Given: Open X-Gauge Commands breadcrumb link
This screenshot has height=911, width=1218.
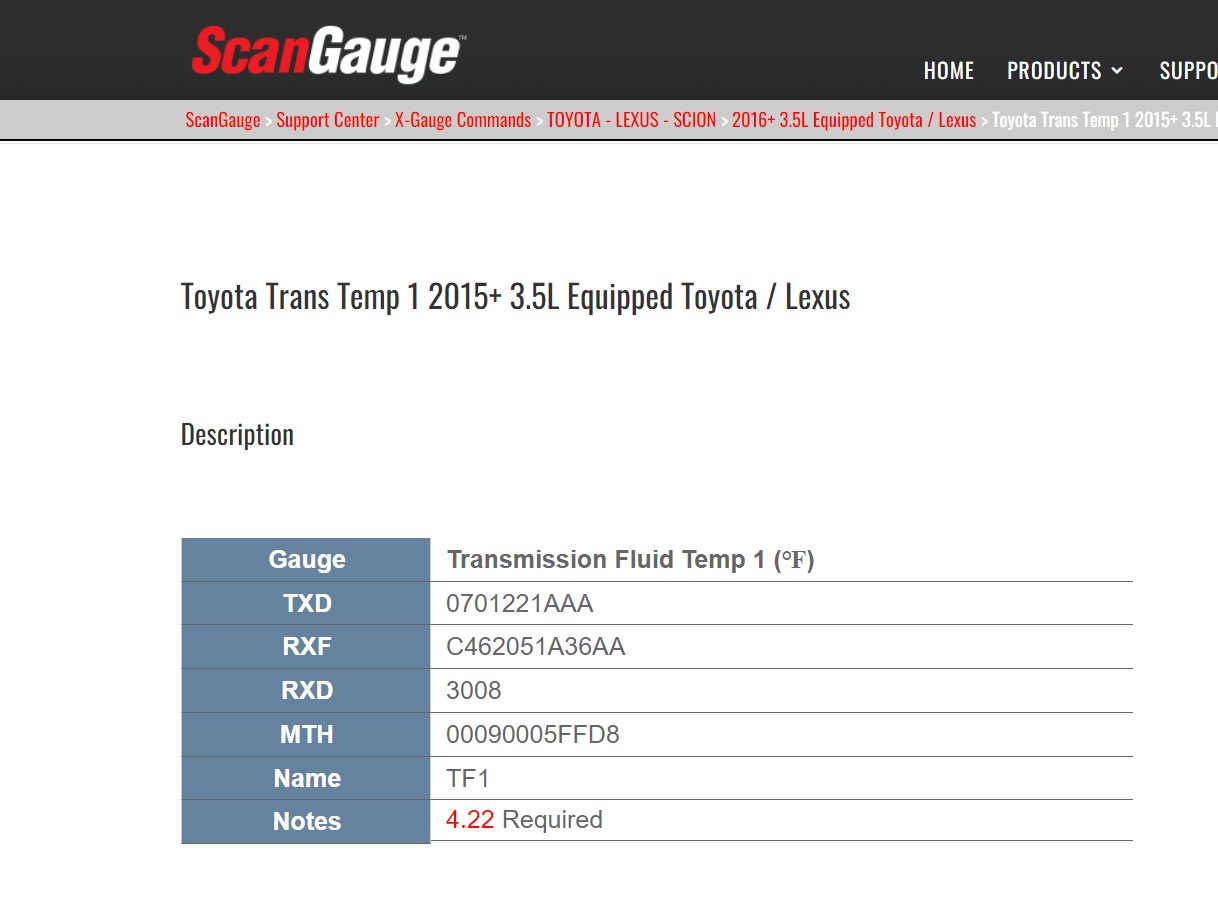Looking at the screenshot, I should tap(463, 120).
